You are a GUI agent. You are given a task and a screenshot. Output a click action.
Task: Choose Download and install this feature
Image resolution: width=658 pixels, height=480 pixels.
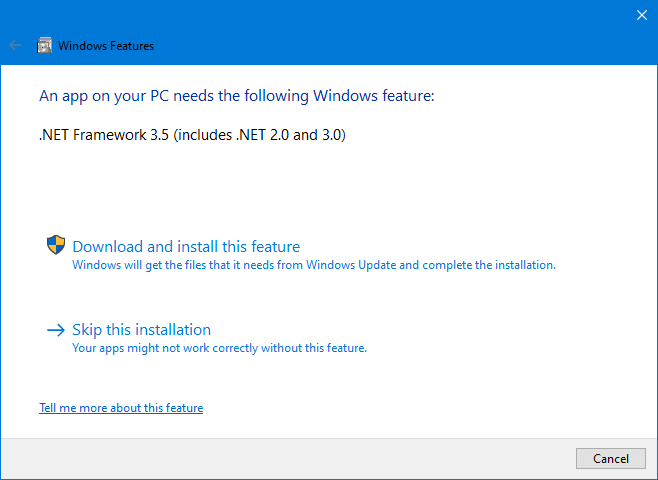(x=186, y=246)
